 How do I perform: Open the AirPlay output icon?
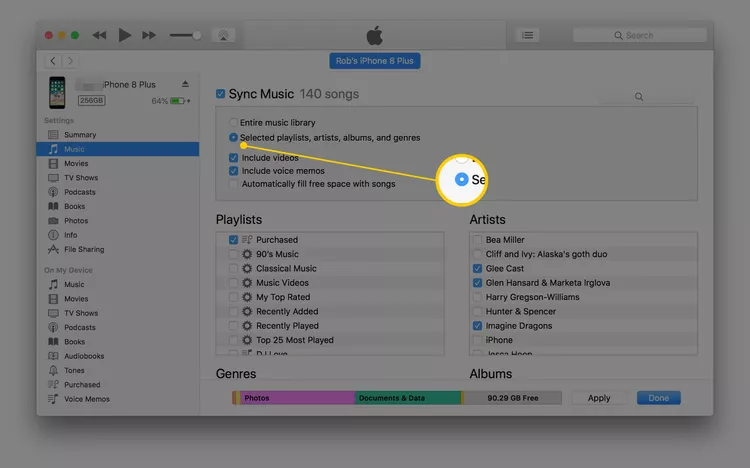(x=223, y=35)
